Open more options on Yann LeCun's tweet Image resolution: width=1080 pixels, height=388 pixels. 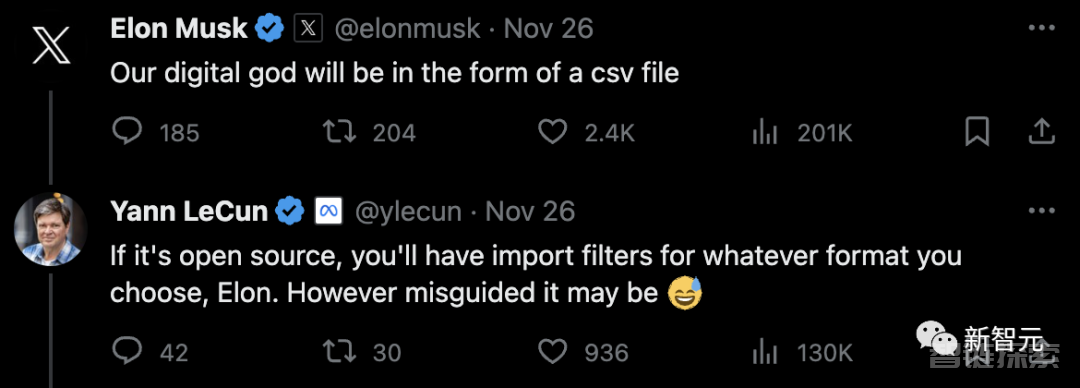point(1041,211)
